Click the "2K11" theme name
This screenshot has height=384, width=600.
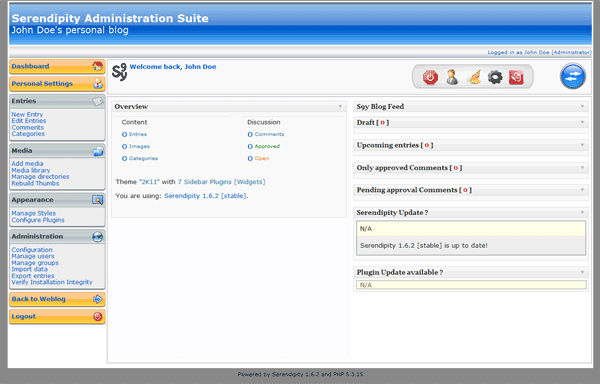point(149,182)
